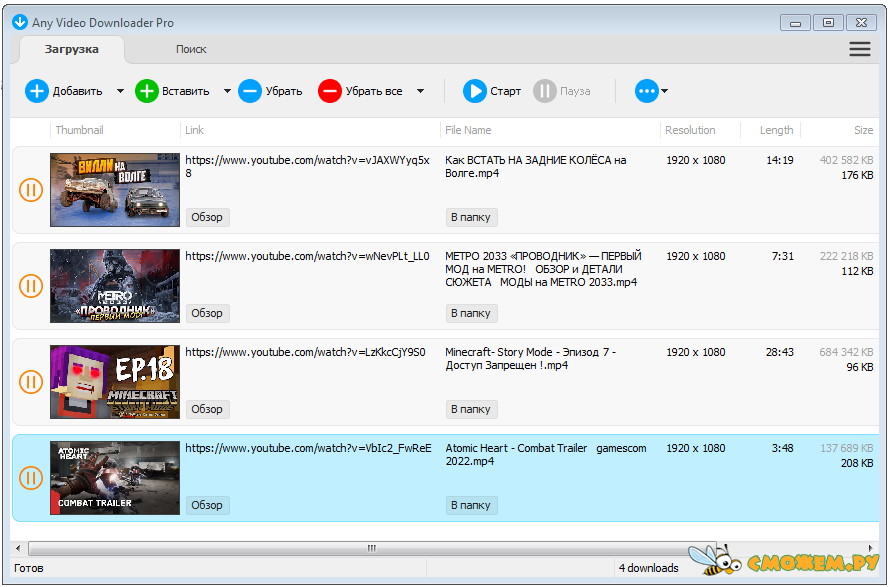Pause the Atomic Heart trailer download
The width and height of the screenshot is (890, 587).
point(31,478)
